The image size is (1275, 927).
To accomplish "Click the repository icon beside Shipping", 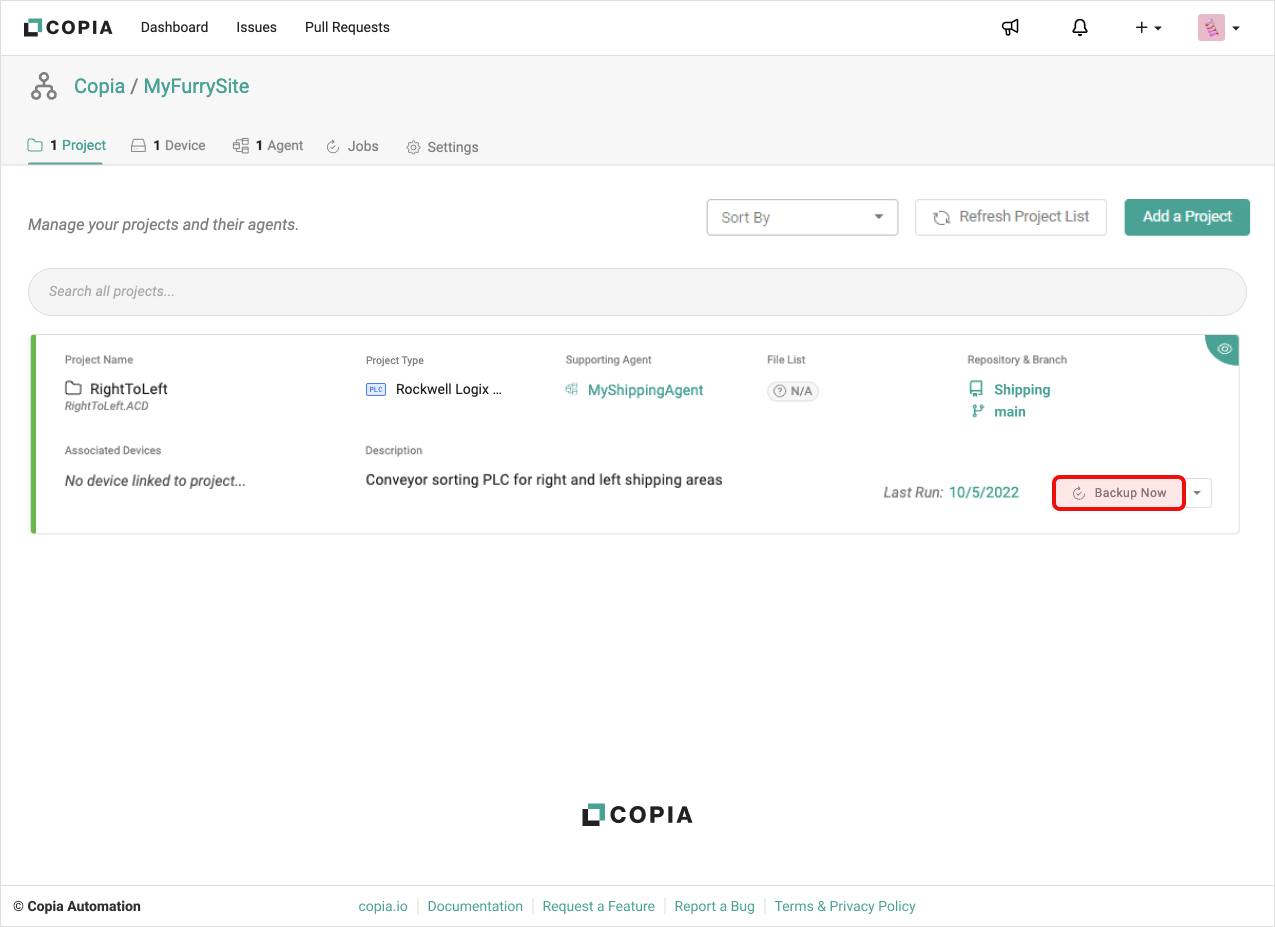I will (977, 389).
